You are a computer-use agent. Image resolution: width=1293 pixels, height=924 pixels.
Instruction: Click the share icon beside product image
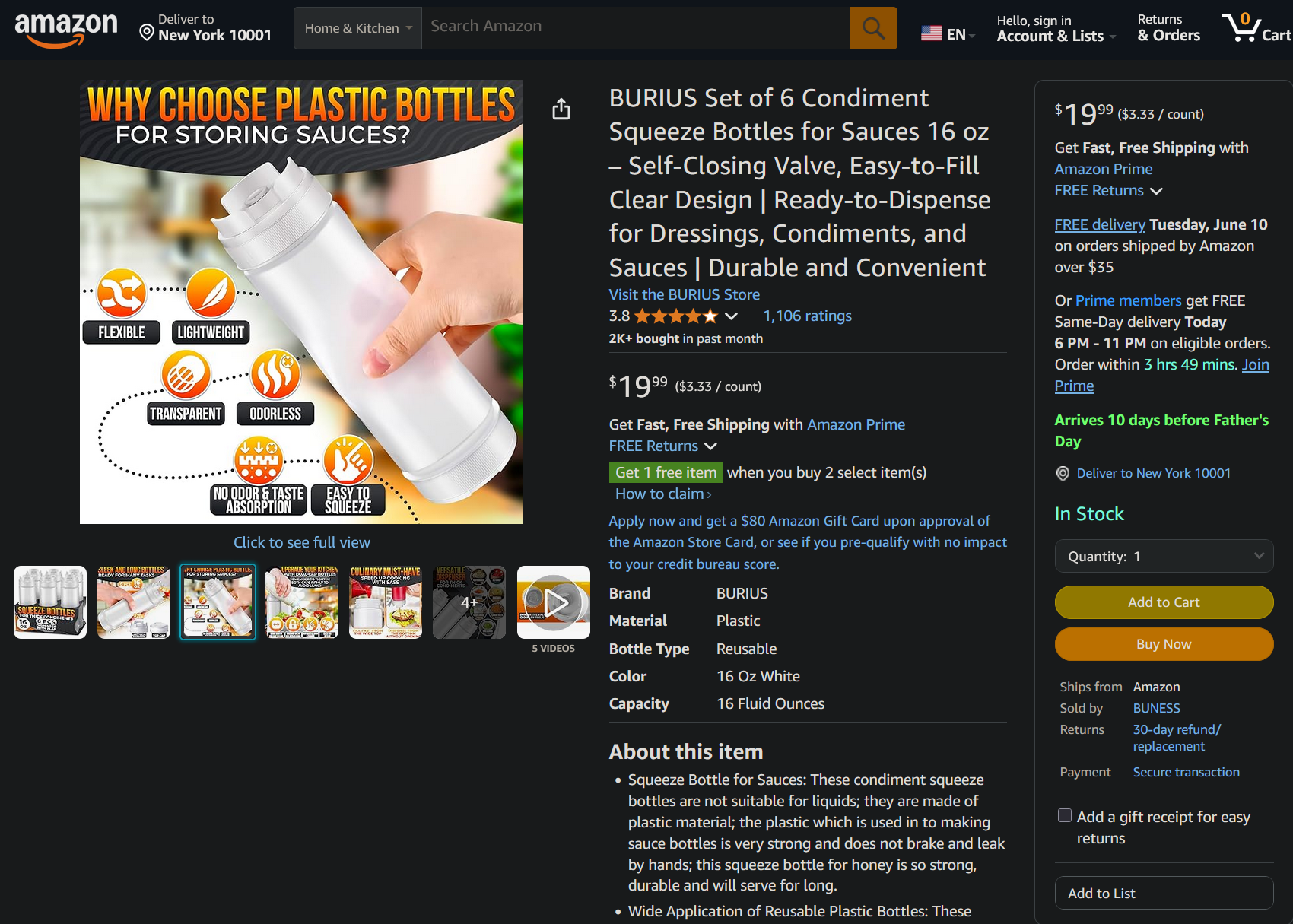561,109
